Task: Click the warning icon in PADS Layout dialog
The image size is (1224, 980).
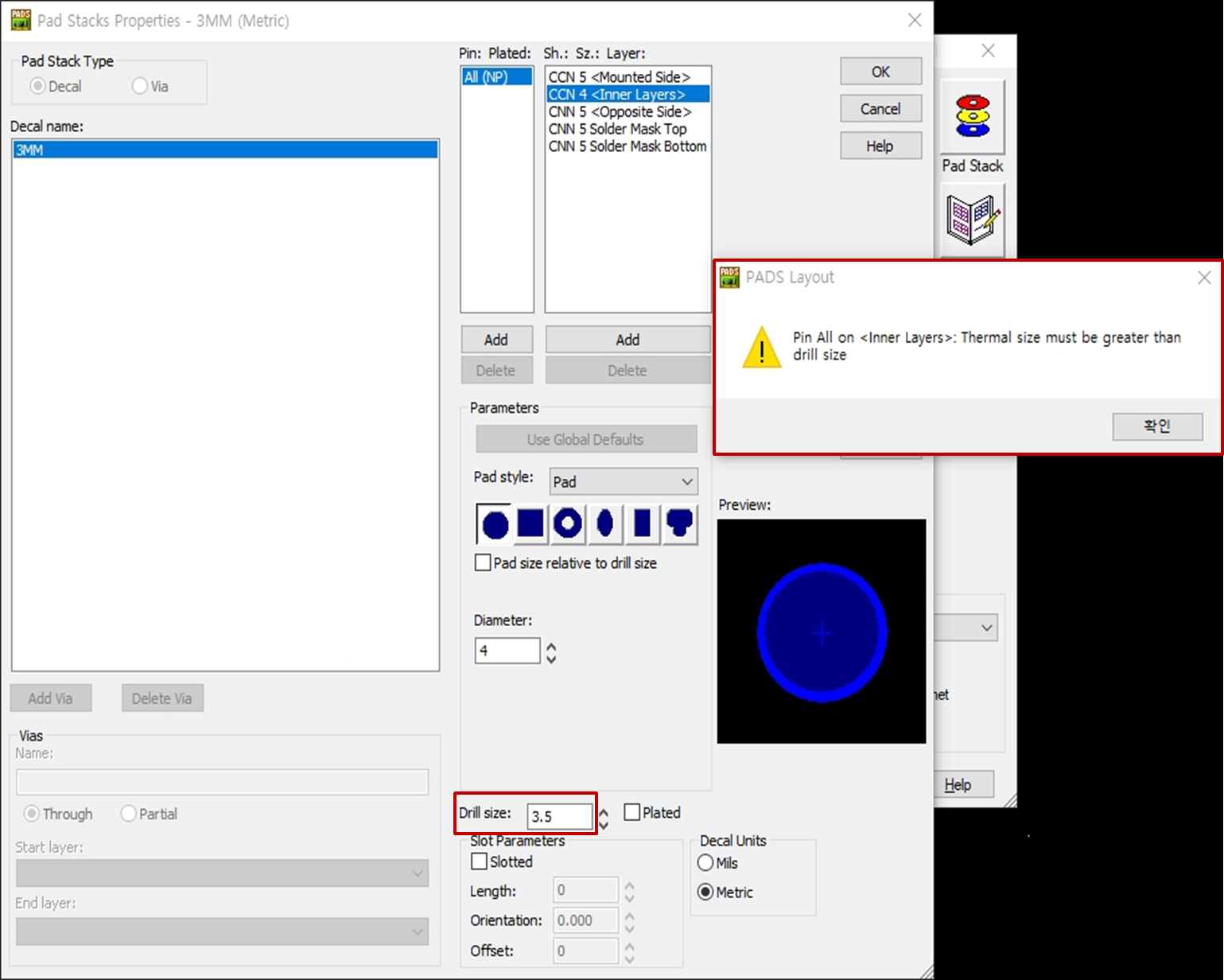Action: tap(761, 347)
